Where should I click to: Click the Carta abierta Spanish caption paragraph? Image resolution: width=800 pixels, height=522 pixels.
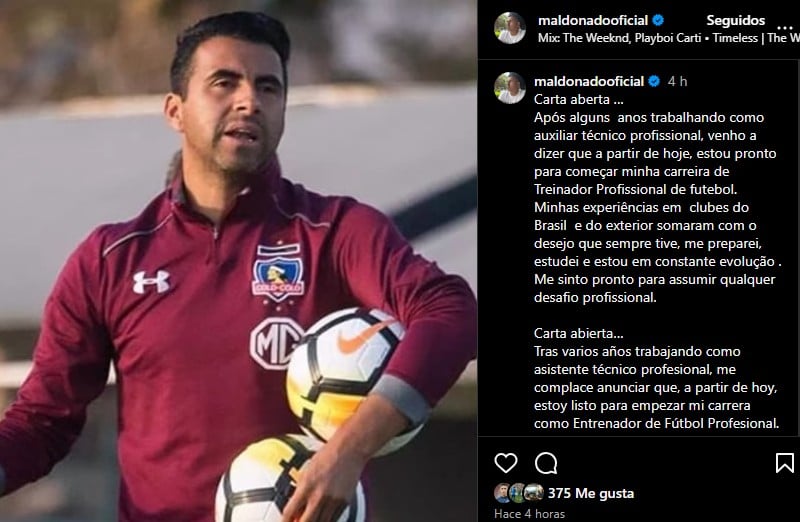657,378
